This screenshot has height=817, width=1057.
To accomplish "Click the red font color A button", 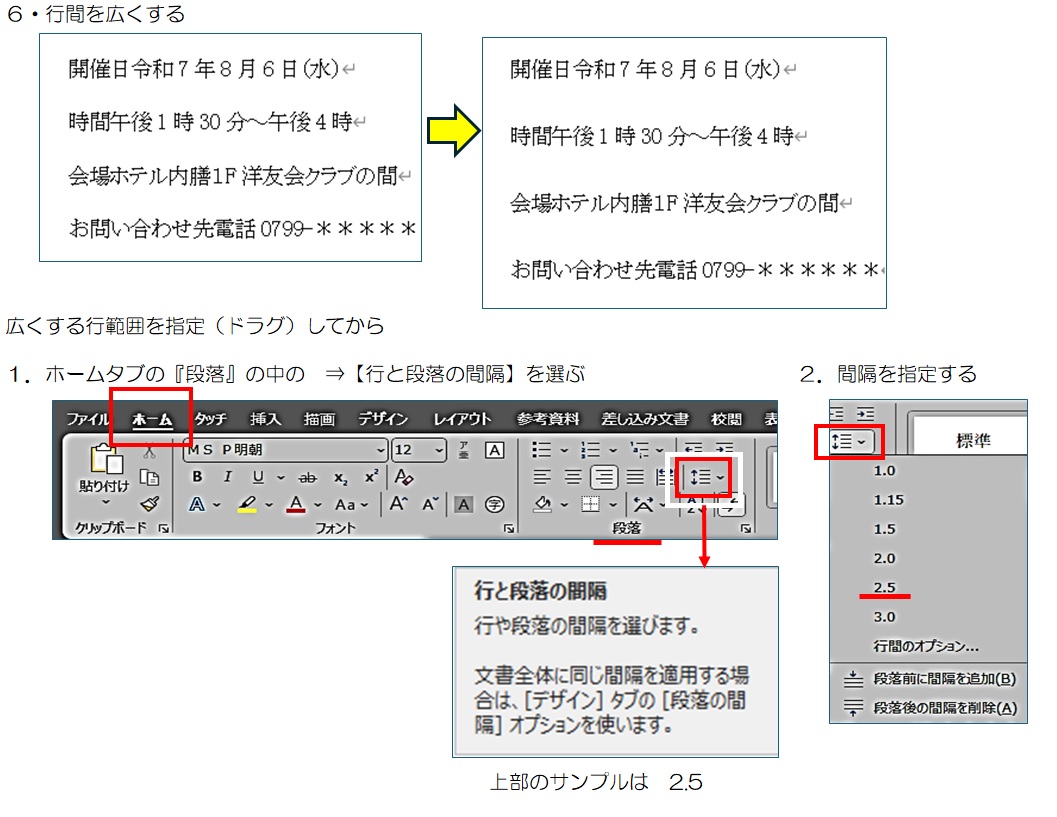I will coord(296,505).
